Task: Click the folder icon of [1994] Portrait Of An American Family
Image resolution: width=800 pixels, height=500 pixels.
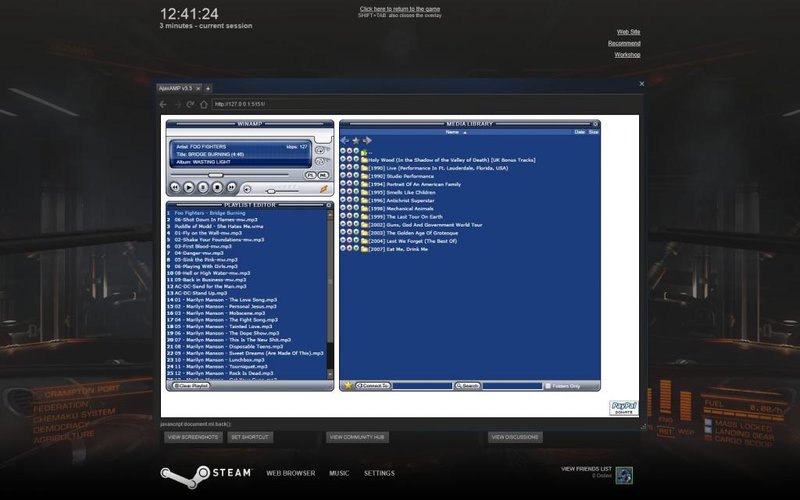Action: point(364,184)
